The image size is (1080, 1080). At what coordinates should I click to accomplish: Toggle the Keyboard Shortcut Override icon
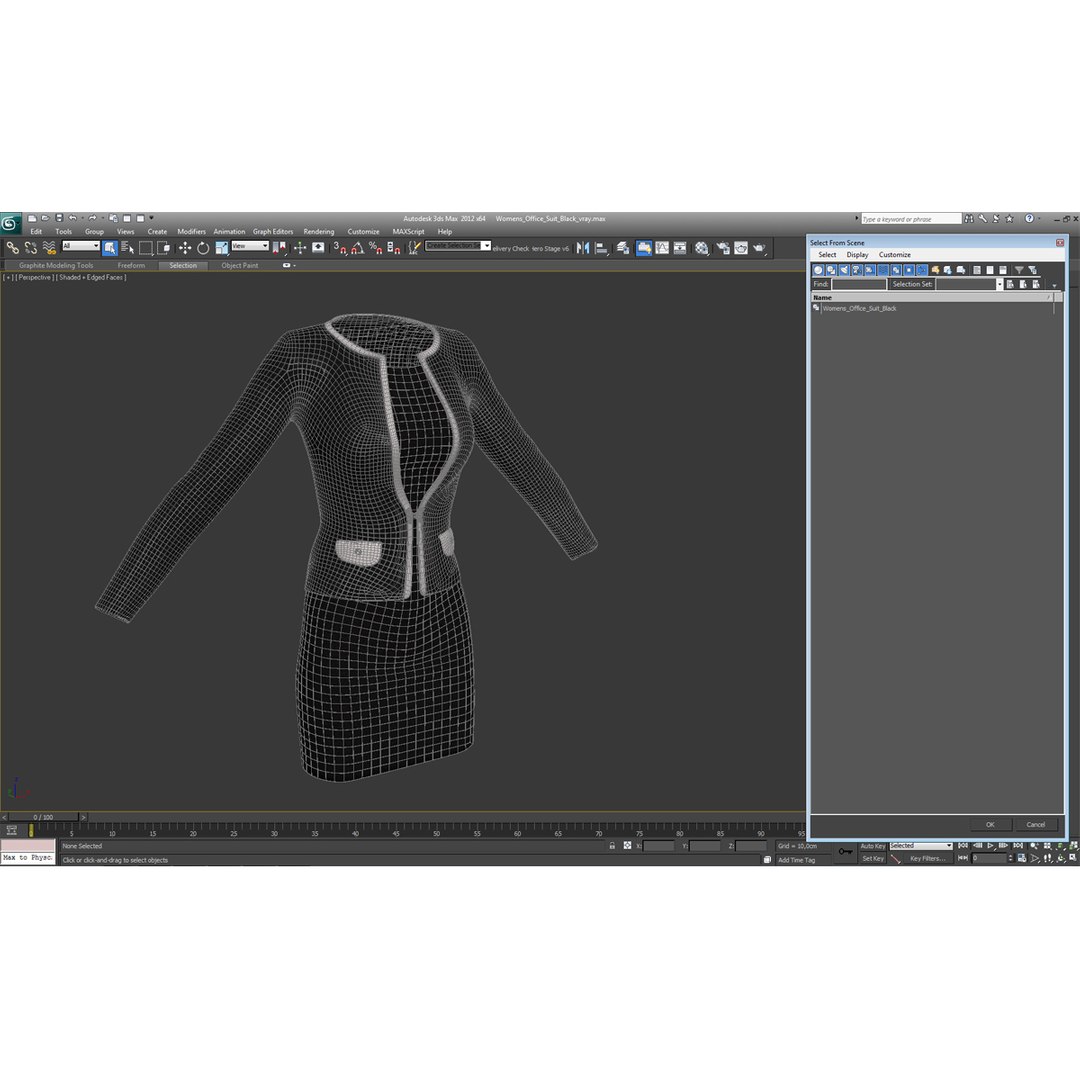click(x=318, y=248)
